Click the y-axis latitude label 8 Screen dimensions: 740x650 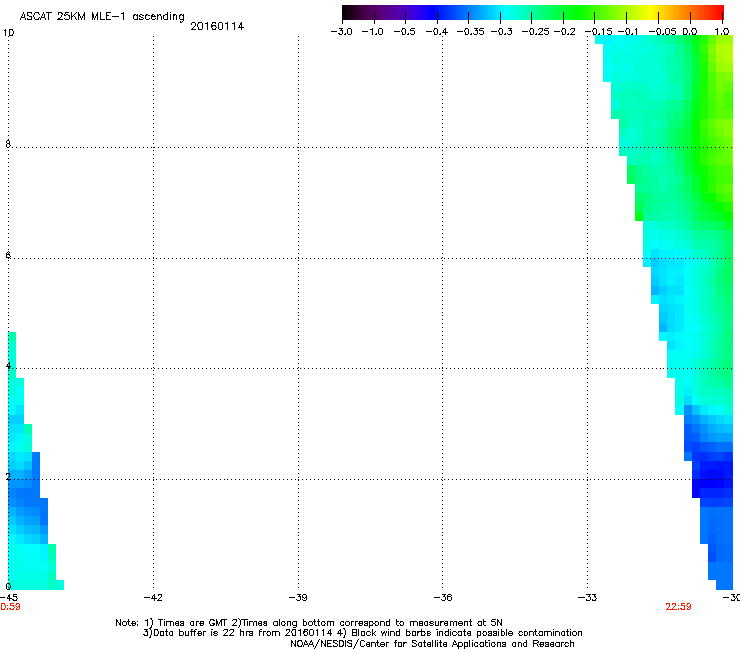coord(8,144)
